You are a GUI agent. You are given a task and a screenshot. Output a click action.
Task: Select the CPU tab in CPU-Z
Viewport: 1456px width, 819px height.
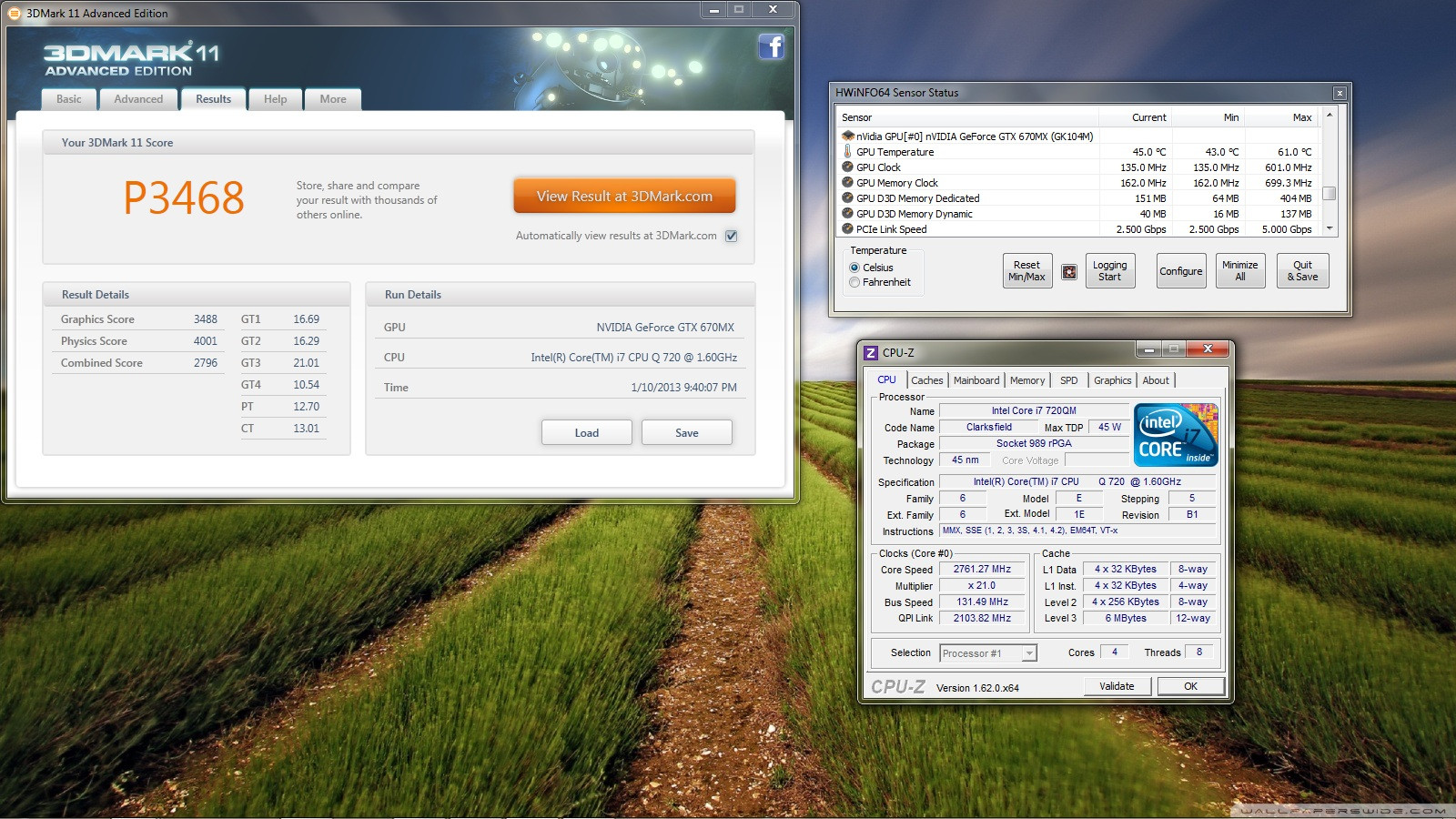[886, 379]
